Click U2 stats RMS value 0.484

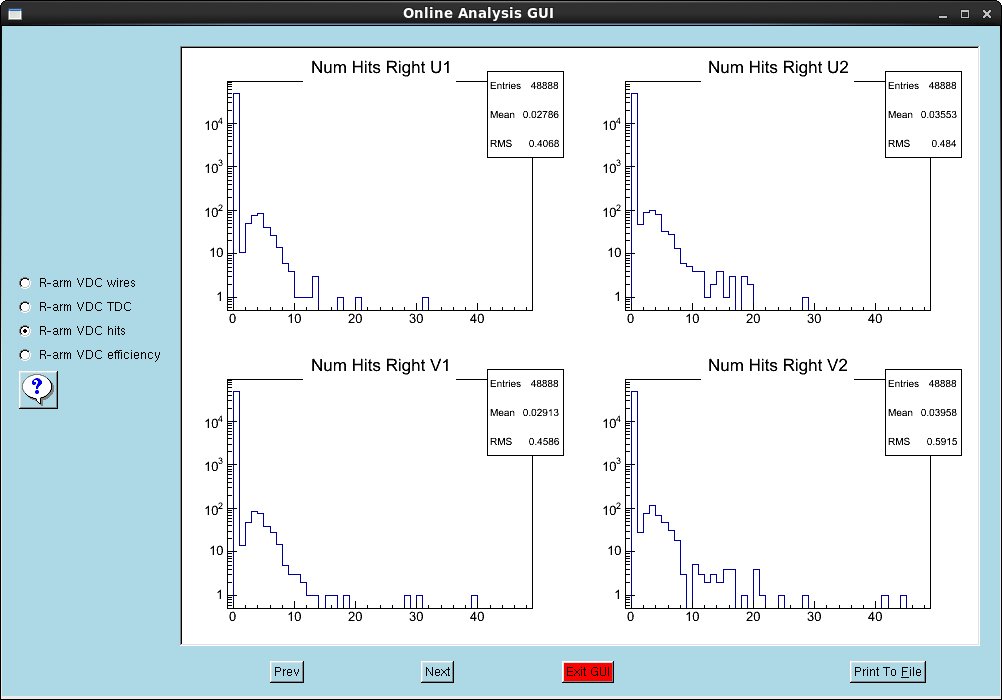[x=944, y=144]
